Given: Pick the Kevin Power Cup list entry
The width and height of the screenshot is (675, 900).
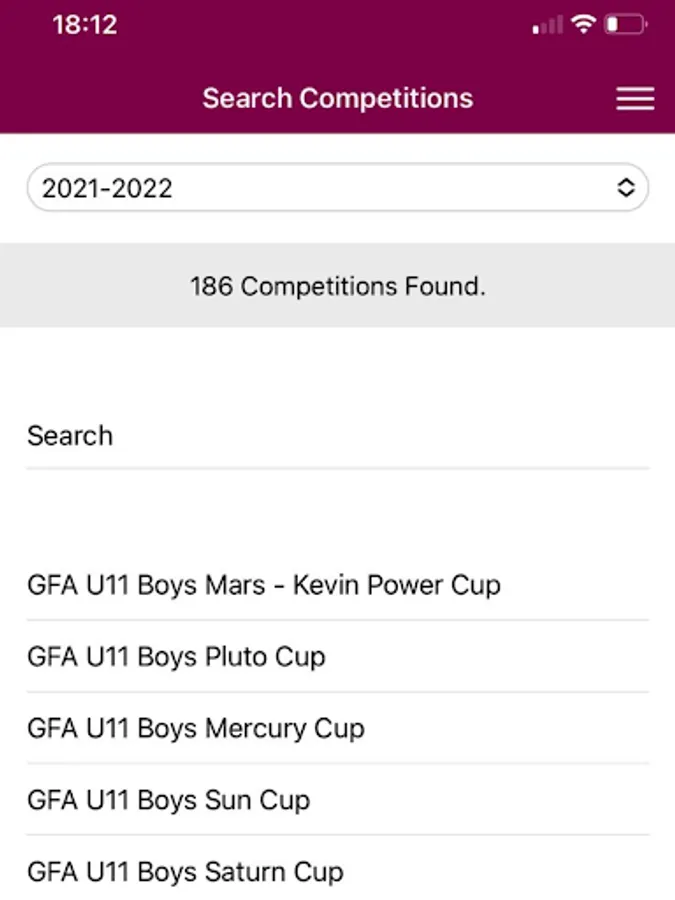Looking at the screenshot, I should tap(337, 585).
